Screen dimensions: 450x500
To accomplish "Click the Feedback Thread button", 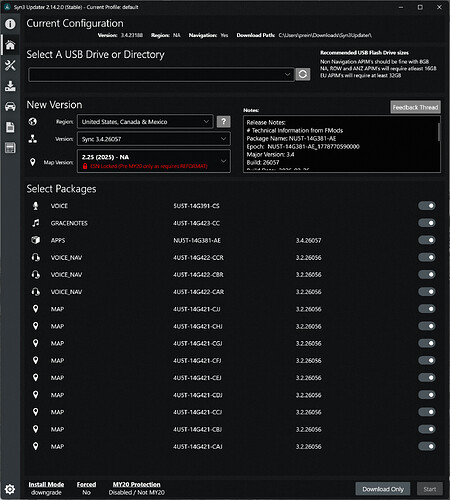I will pos(415,107).
